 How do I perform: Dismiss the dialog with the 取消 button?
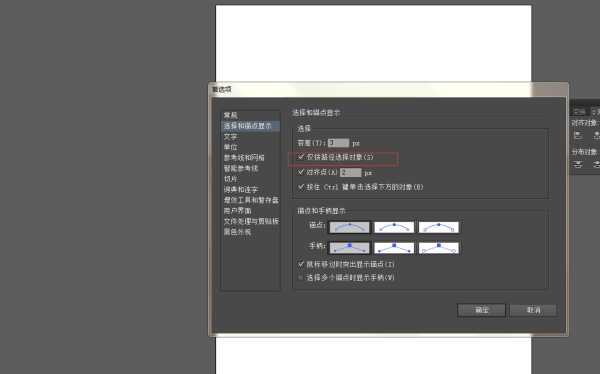click(533, 310)
